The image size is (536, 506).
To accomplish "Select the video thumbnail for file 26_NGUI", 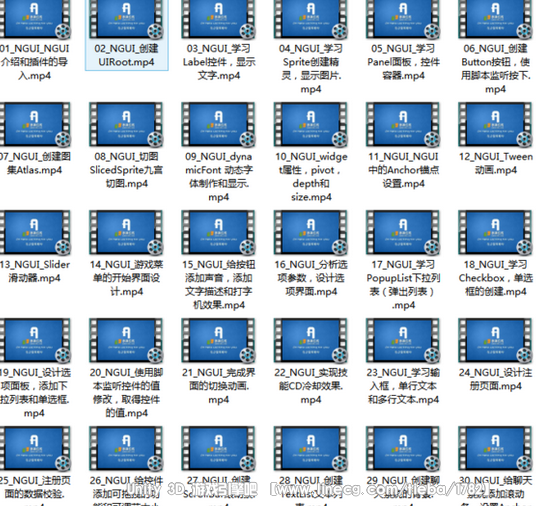I will click(126, 449).
